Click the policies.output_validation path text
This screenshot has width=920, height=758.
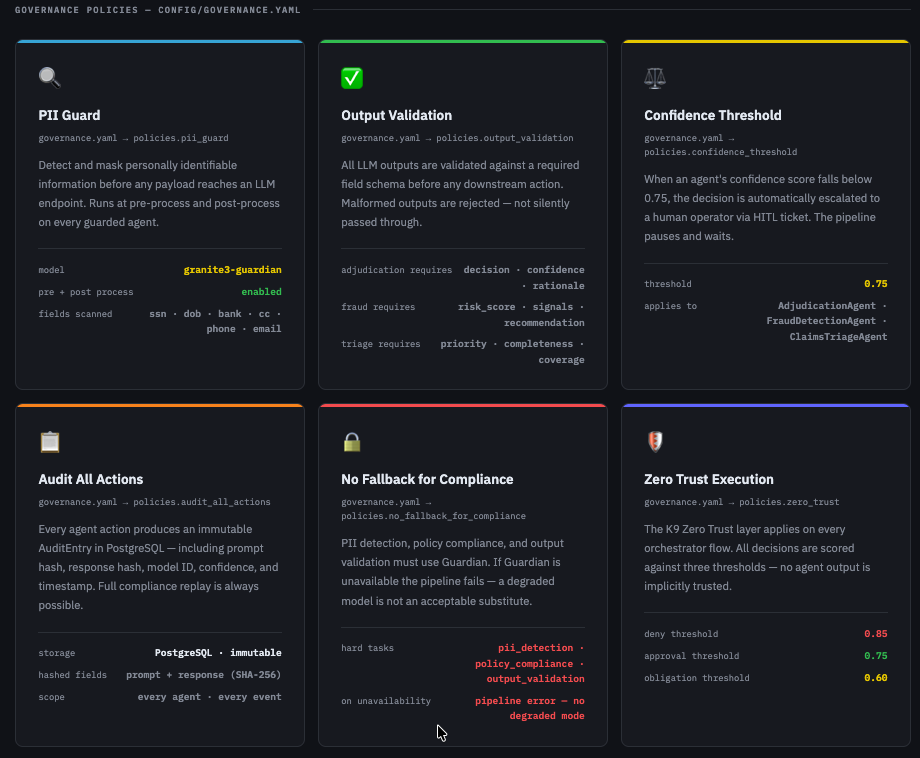(505, 138)
